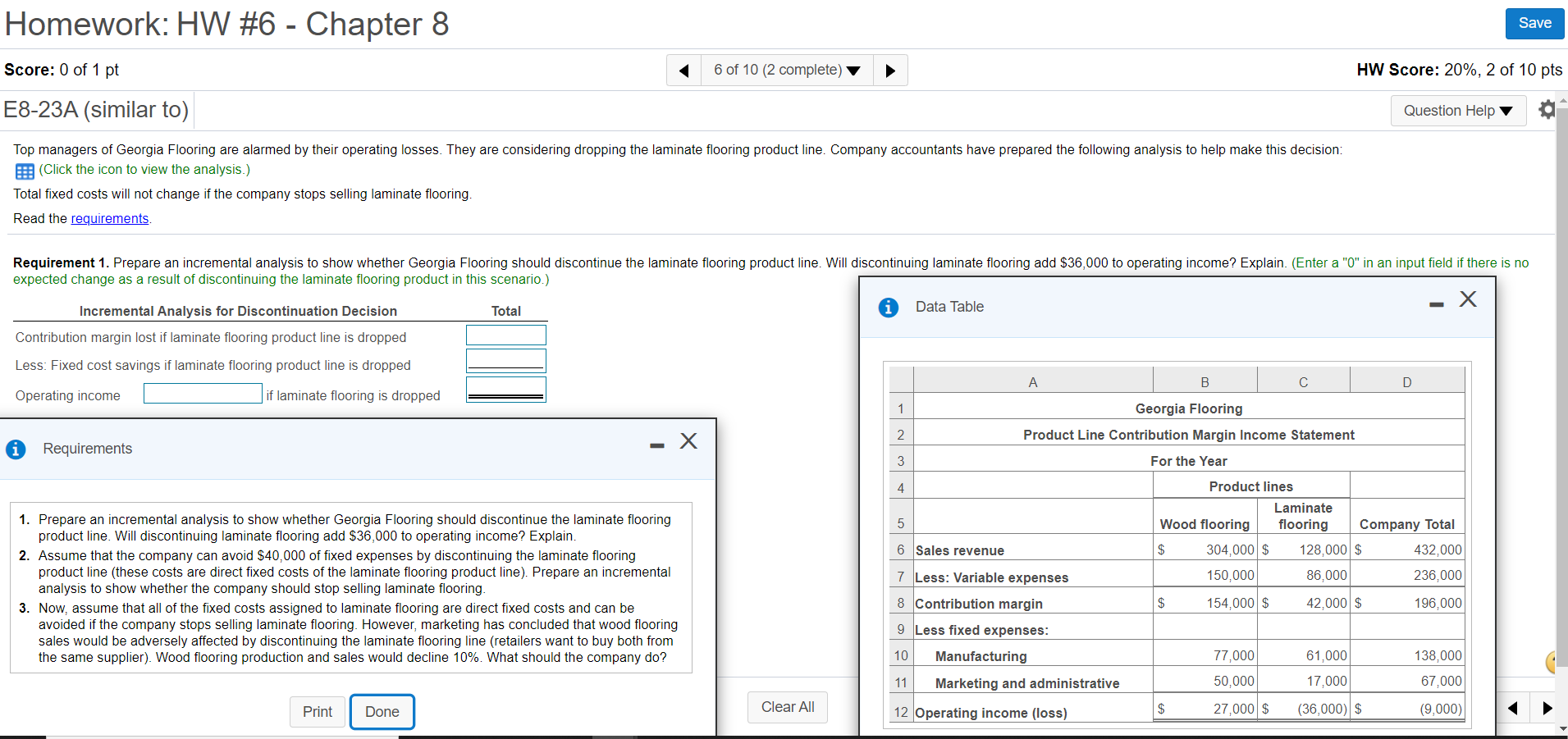Click the Save button
1568x739 pixels.
tap(1534, 23)
